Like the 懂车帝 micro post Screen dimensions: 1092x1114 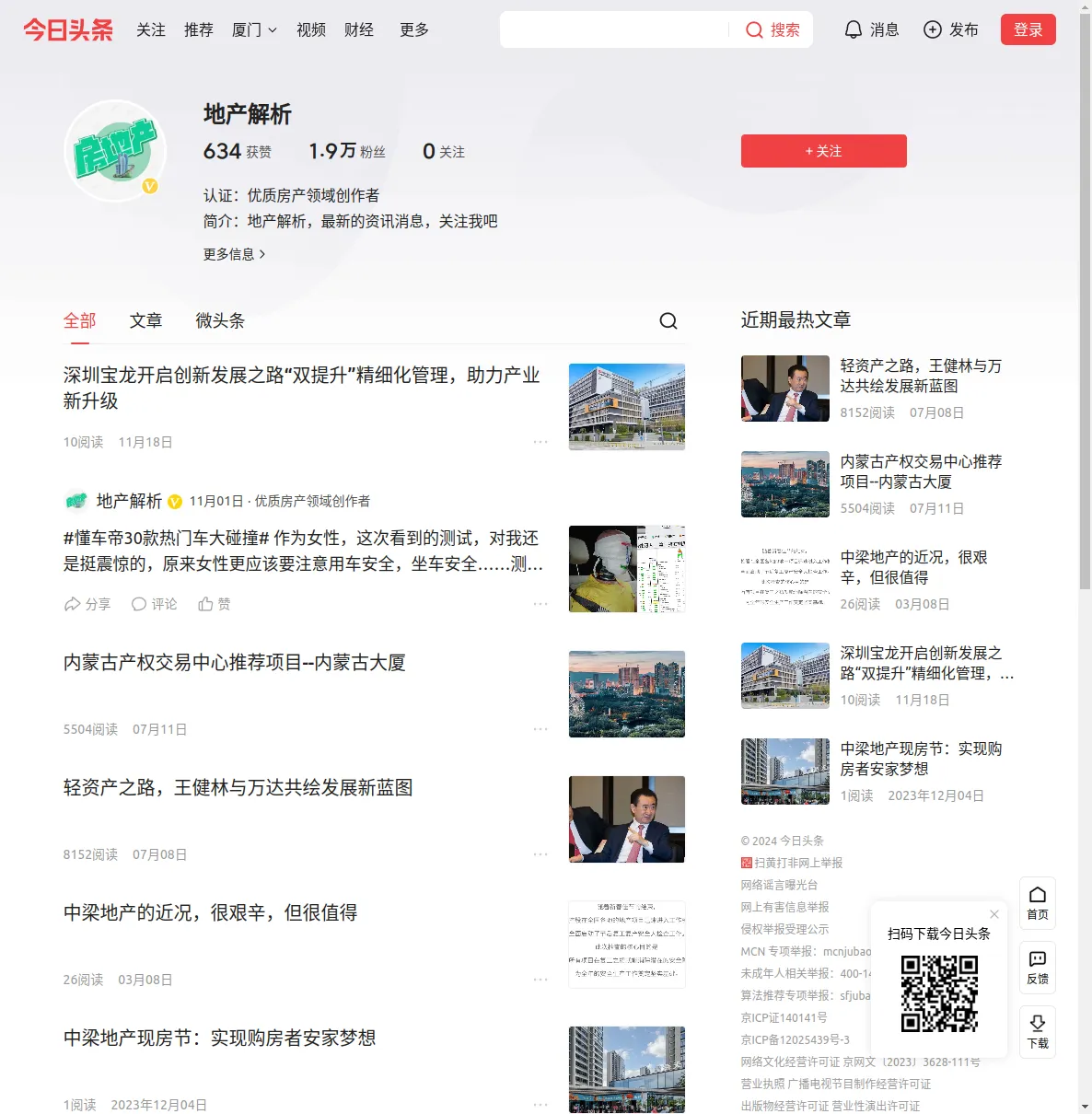pos(215,604)
